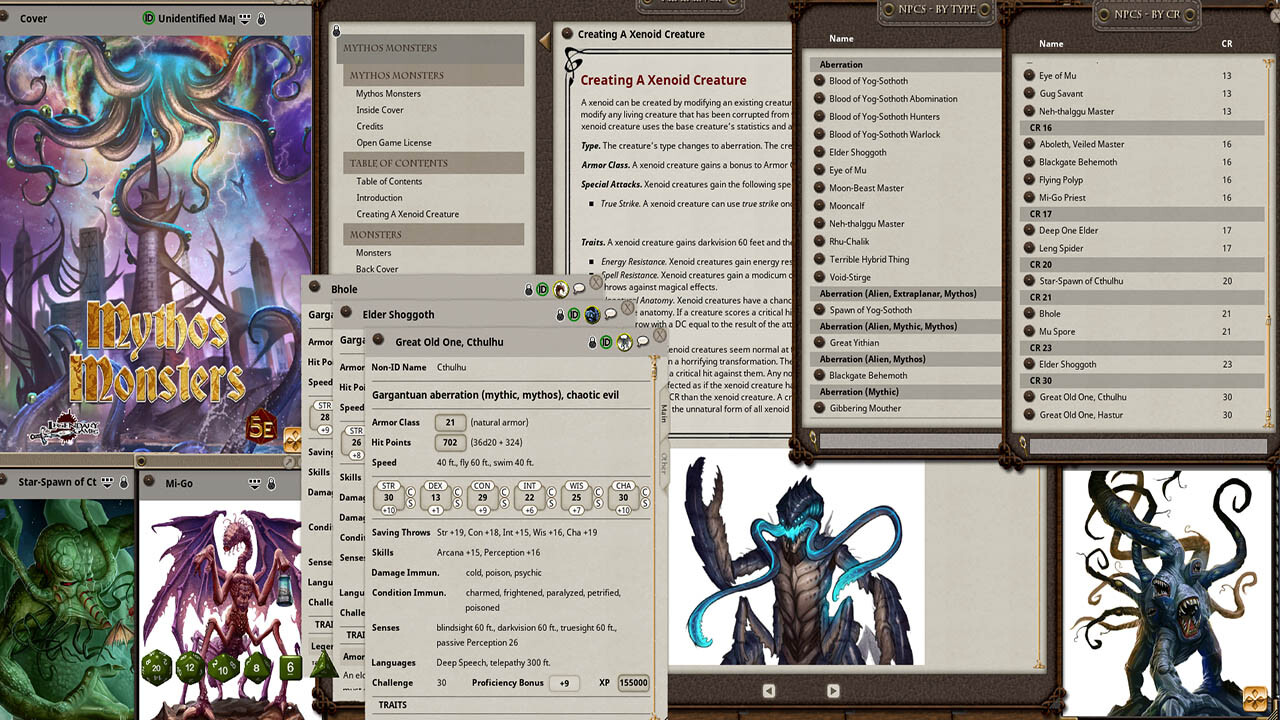Click Cthulhu's token portrait icon in the titlebar
The width and height of the screenshot is (1280, 720).
pos(624,343)
